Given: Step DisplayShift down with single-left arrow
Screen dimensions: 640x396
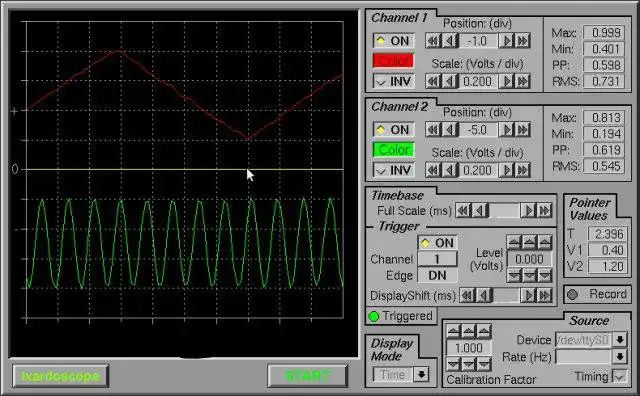Looking at the screenshot, I should tap(484, 295).
